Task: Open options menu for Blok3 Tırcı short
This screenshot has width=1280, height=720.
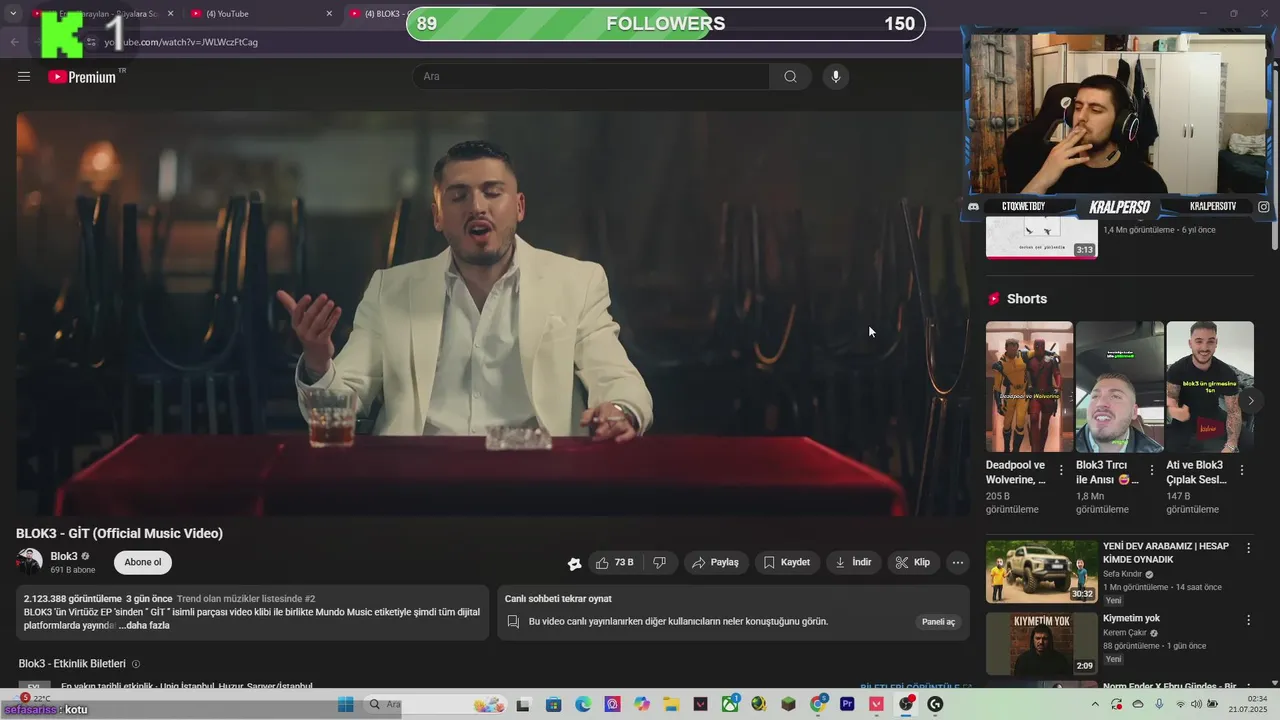Action: (1152, 470)
